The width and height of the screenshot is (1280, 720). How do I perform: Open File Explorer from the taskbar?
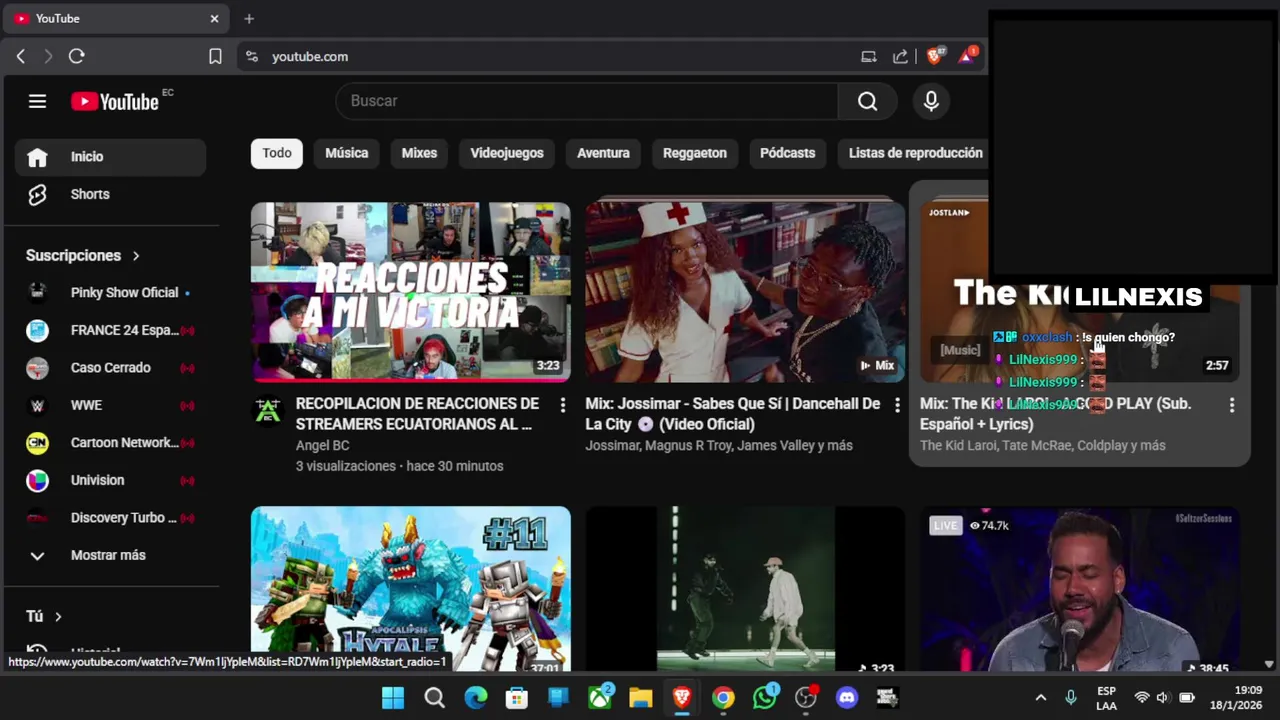tap(640, 697)
